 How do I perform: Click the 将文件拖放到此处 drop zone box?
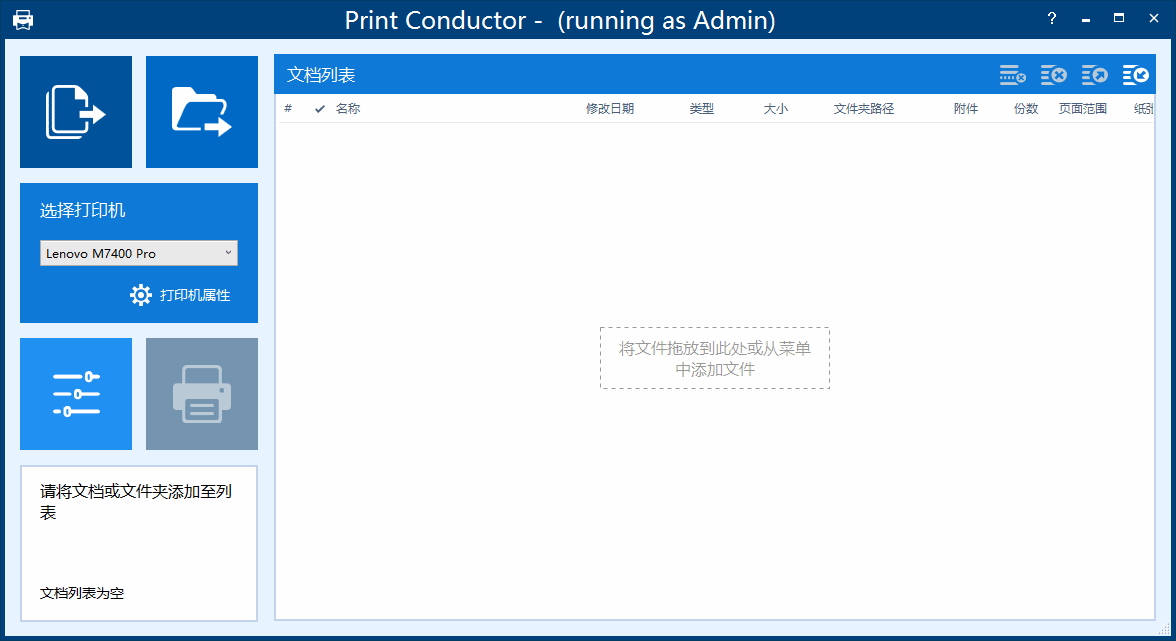click(715, 358)
